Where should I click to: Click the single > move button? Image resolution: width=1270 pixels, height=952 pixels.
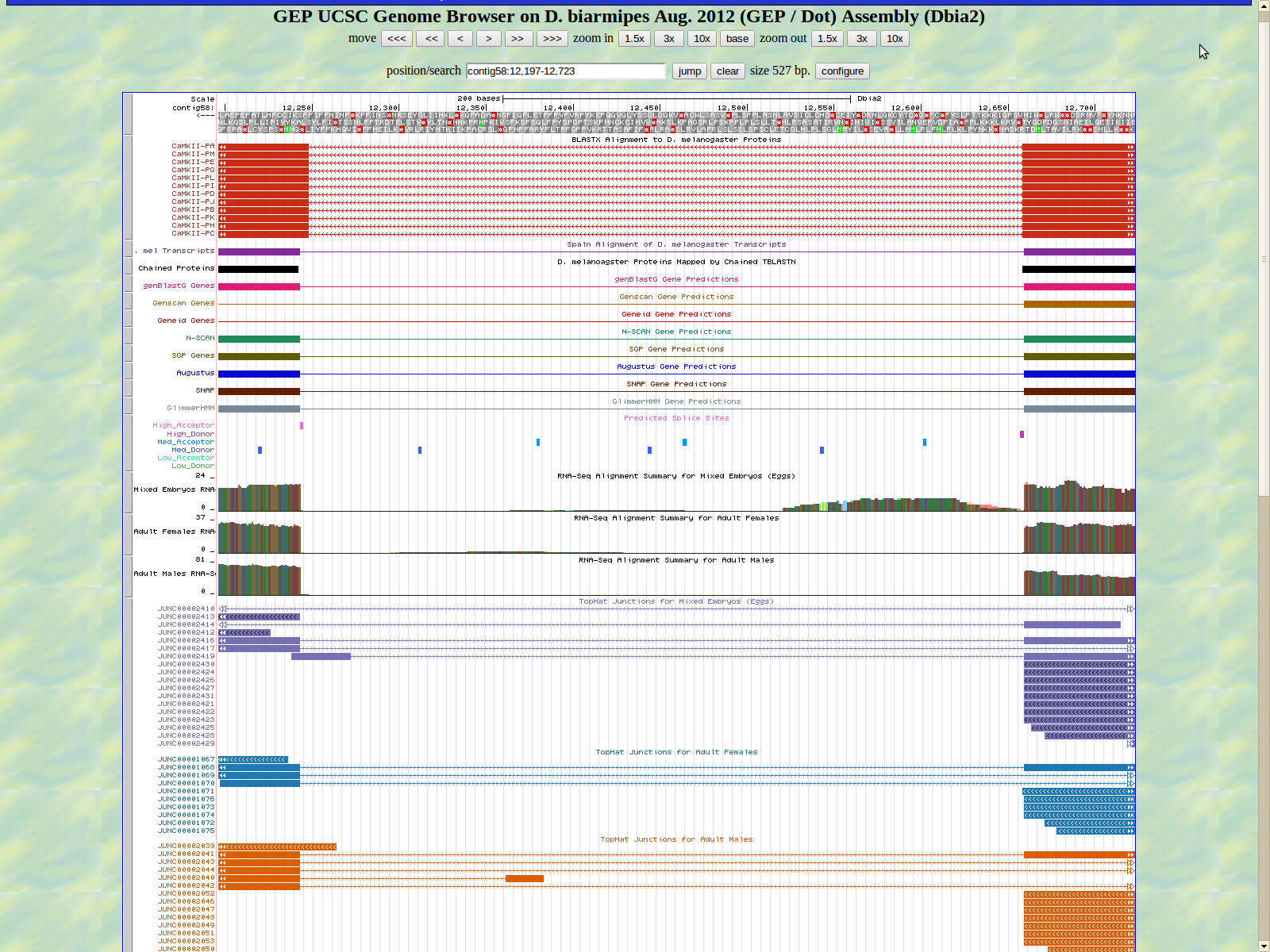click(489, 38)
